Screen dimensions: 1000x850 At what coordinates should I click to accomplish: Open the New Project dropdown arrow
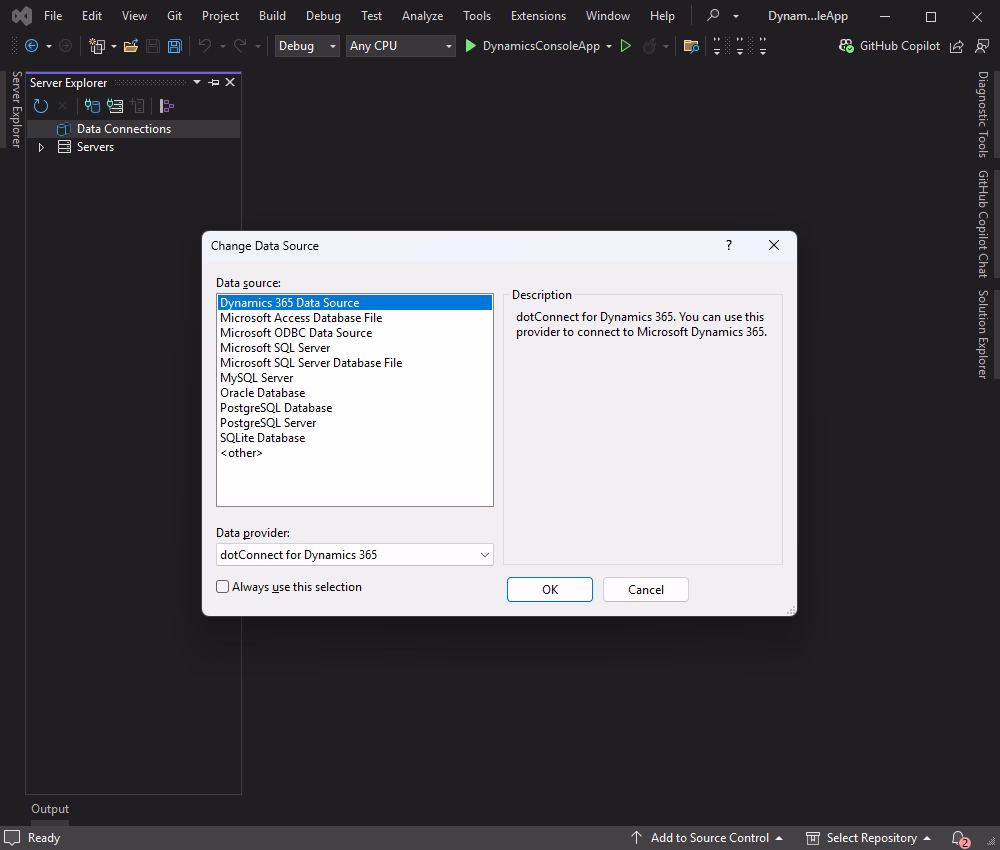(x=114, y=47)
